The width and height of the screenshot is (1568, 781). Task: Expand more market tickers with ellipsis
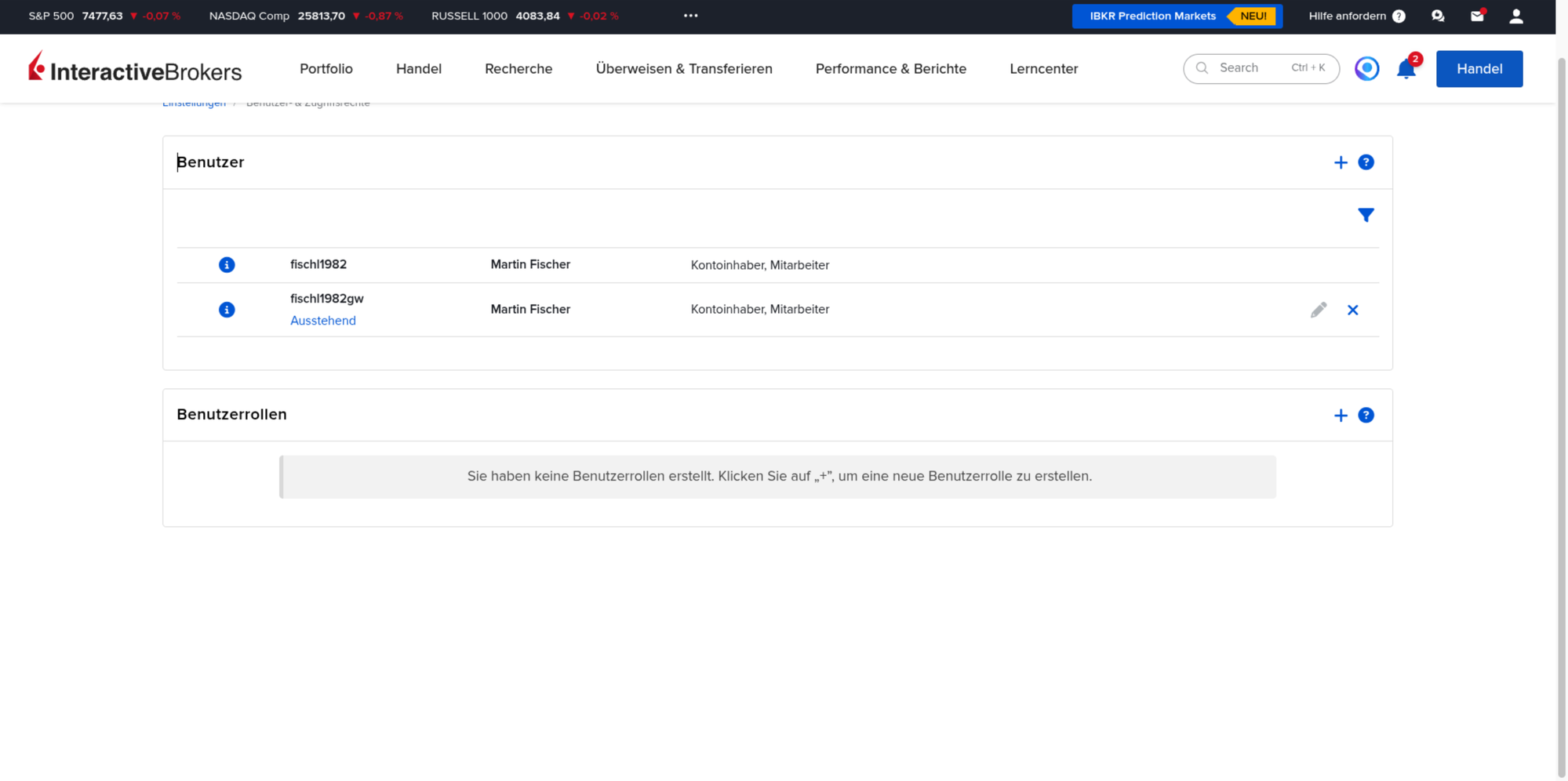690,16
